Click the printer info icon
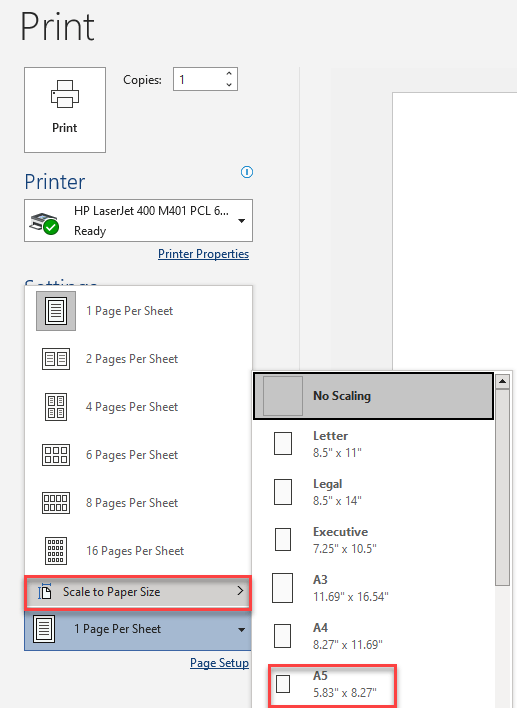Screen dimensions: 517x708 pos(247,172)
